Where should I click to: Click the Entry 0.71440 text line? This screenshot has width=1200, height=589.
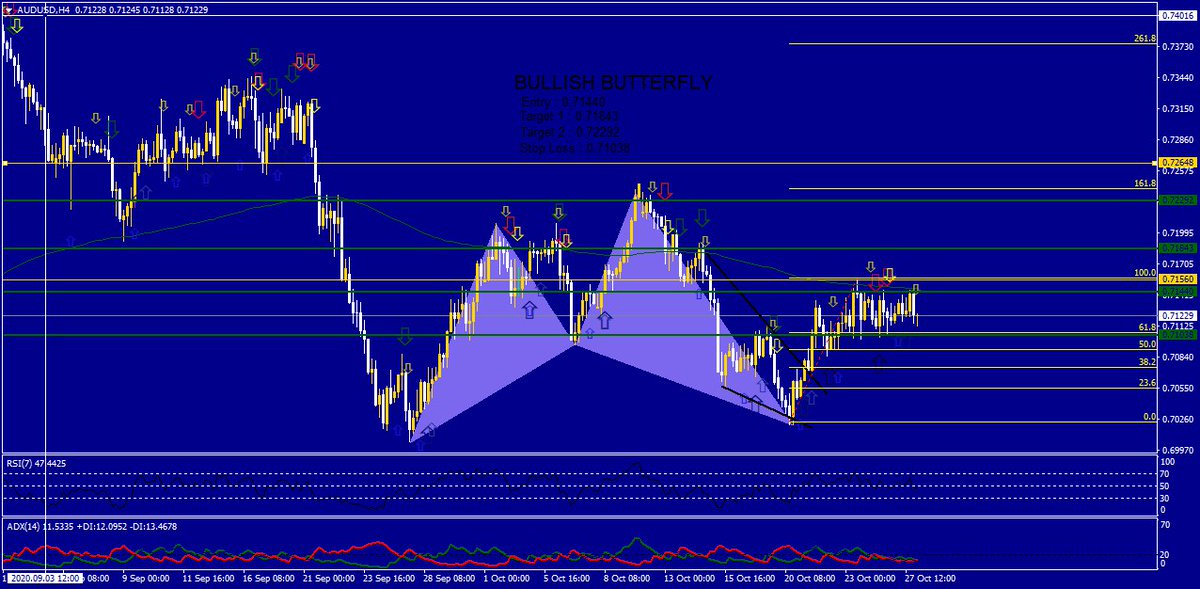coord(563,102)
